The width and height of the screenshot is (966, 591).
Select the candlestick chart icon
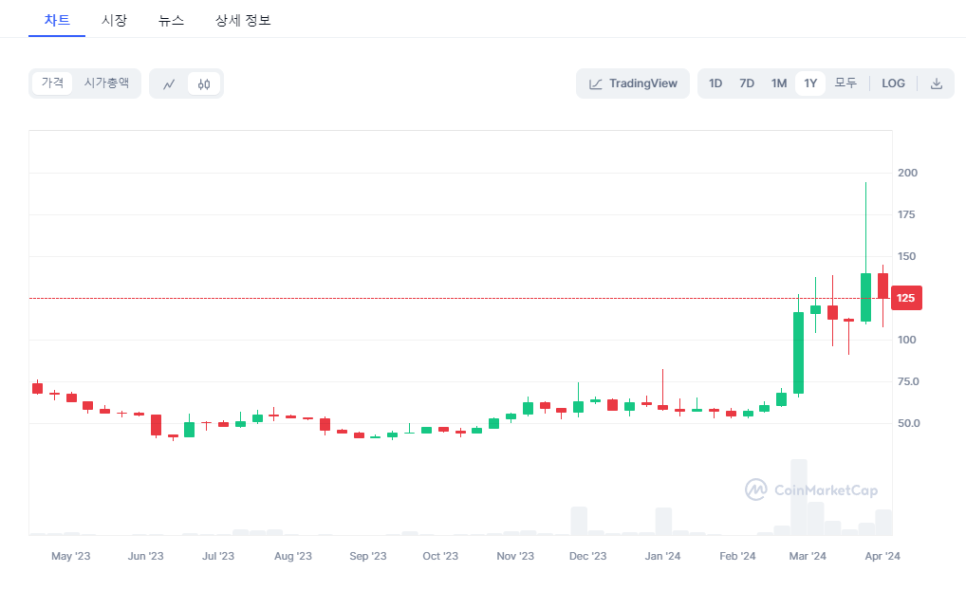[204, 84]
